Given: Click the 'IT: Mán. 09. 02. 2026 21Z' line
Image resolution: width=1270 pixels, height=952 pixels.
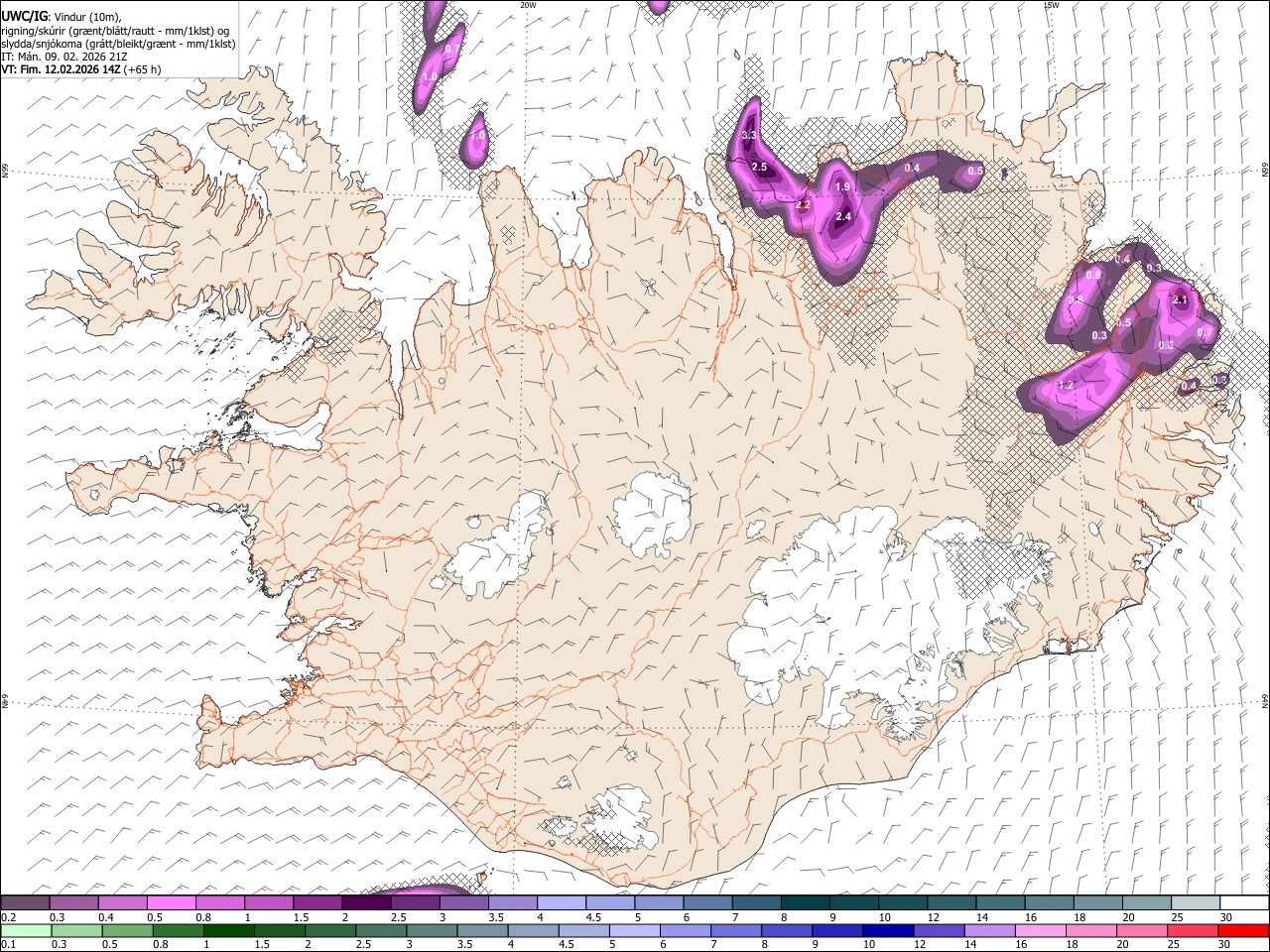Looking at the screenshot, I should tap(64, 57).
